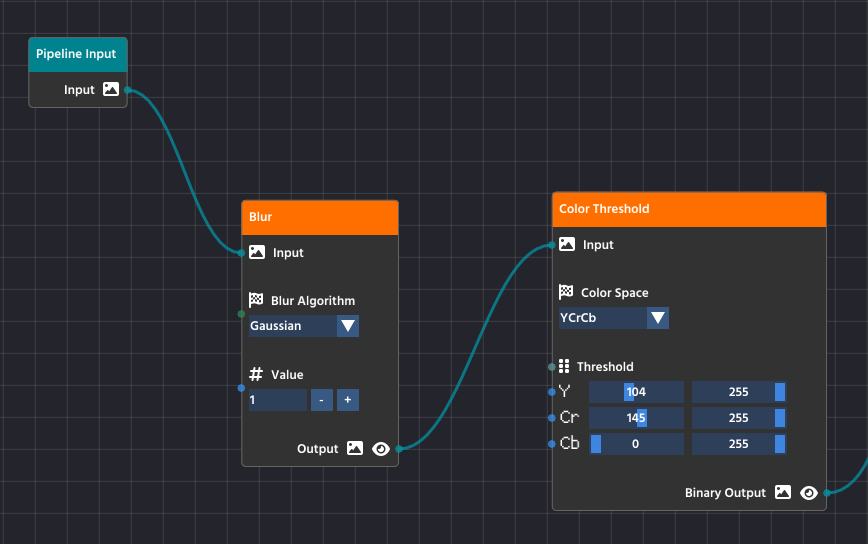Image resolution: width=868 pixels, height=544 pixels.
Task: Click the Cb maximum slider showing 255
Action: pyautogui.click(x=739, y=444)
